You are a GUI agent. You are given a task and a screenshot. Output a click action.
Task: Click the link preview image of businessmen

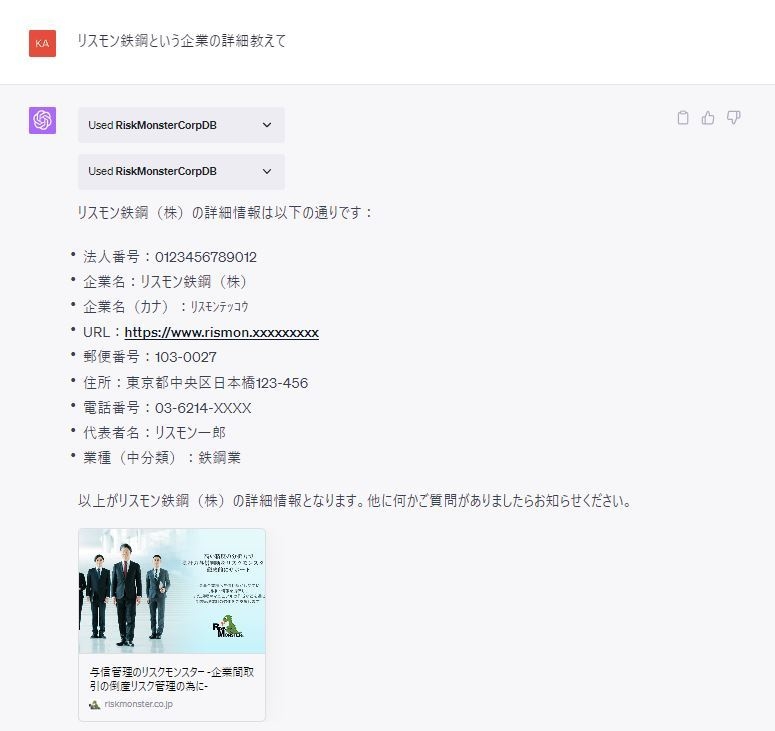(x=171, y=591)
